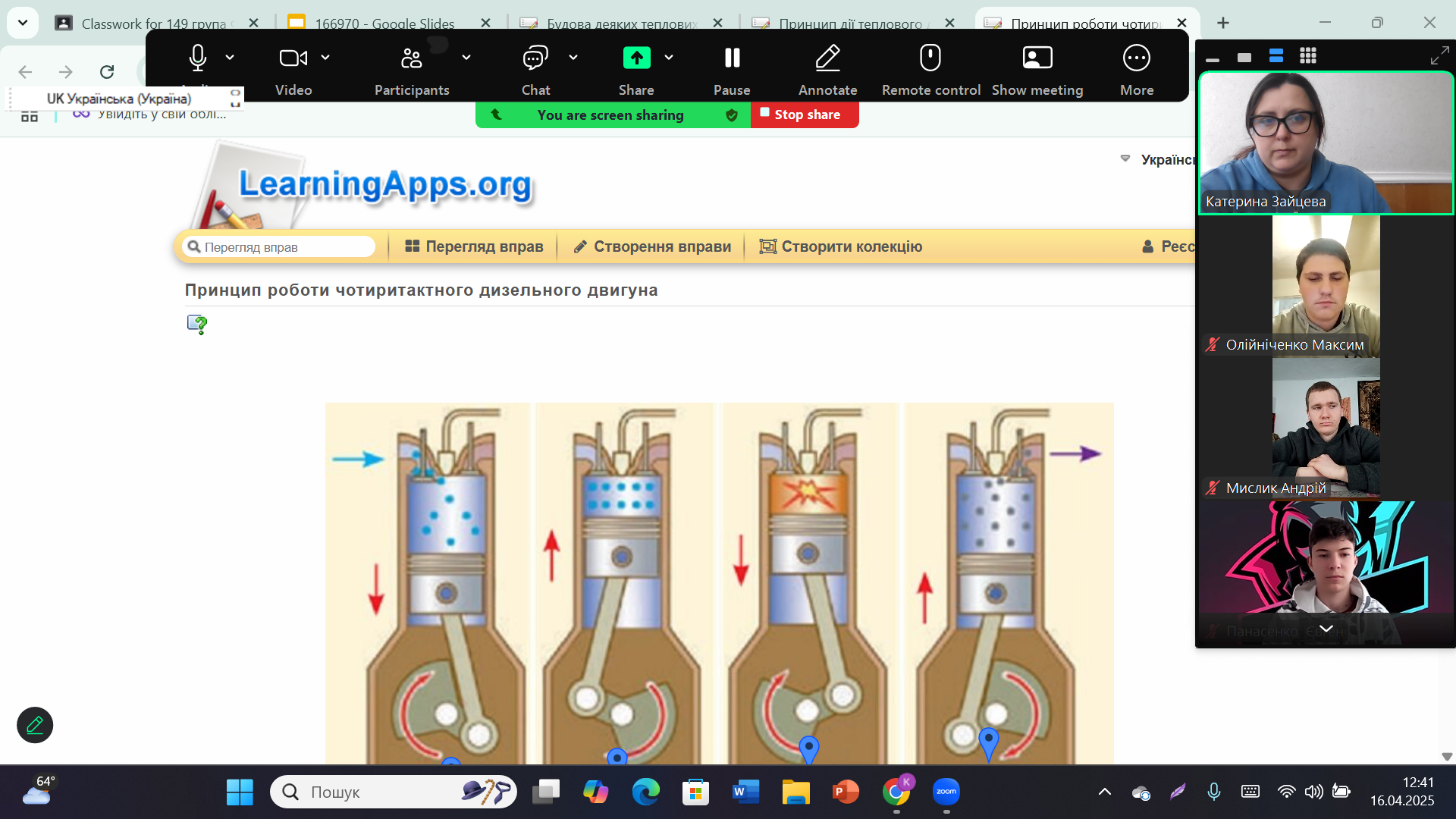Open More options in Zoom toolbar
This screenshot has height=819, width=1456.
pyautogui.click(x=1137, y=70)
